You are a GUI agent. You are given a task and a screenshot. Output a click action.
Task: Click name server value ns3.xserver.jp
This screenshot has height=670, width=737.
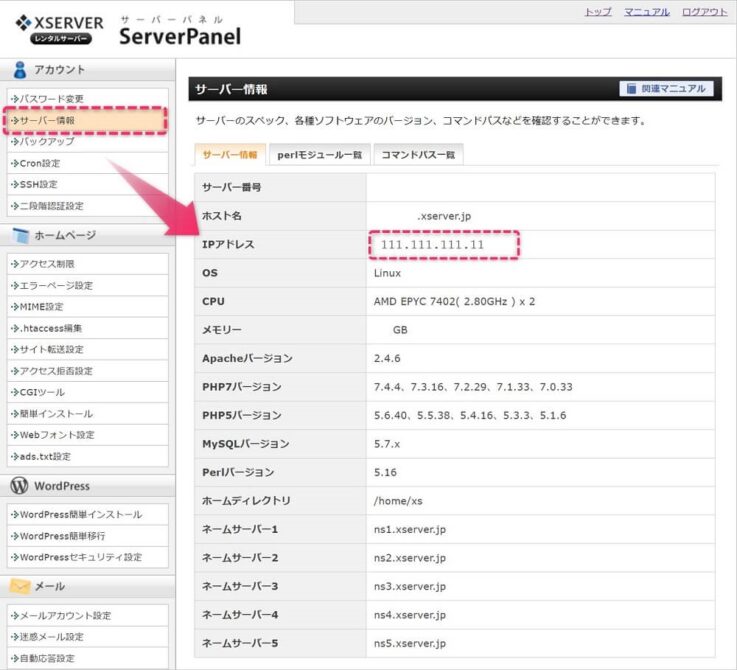(410, 586)
